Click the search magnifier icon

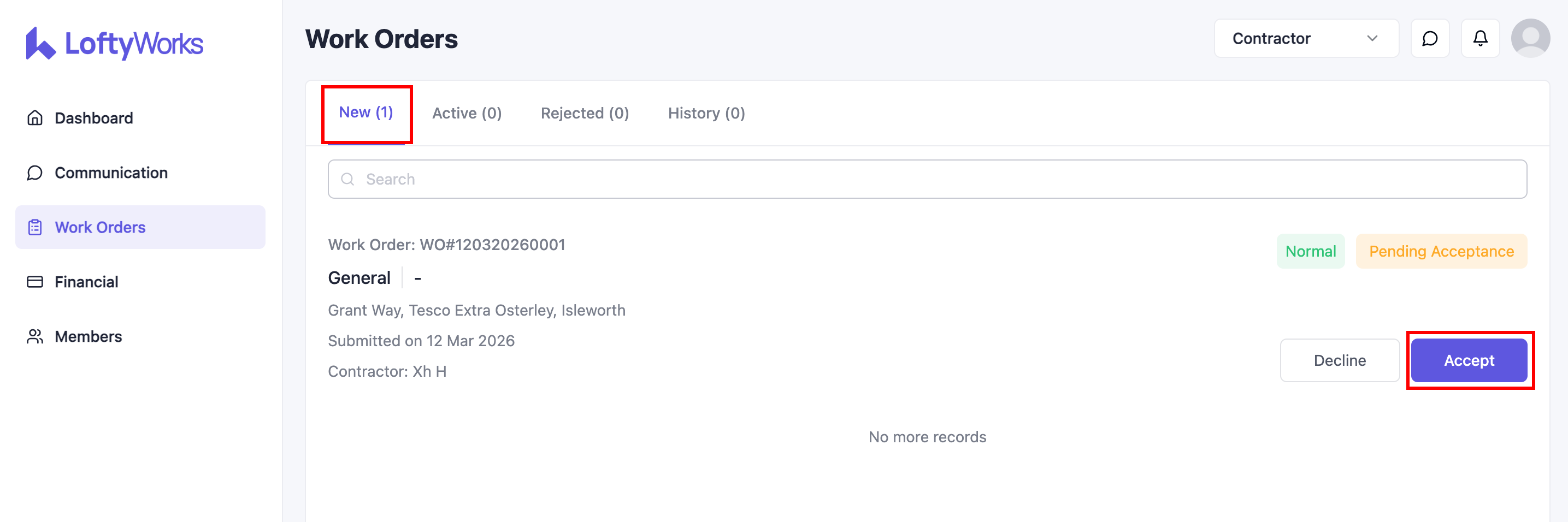tap(347, 180)
